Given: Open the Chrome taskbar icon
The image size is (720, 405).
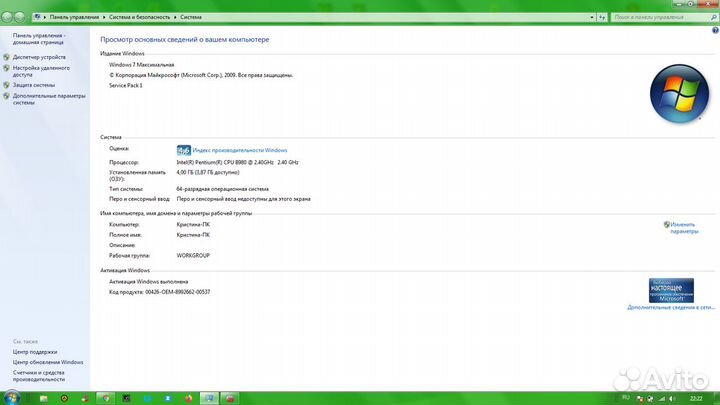Looking at the screenshot, I should click(106, 398).
